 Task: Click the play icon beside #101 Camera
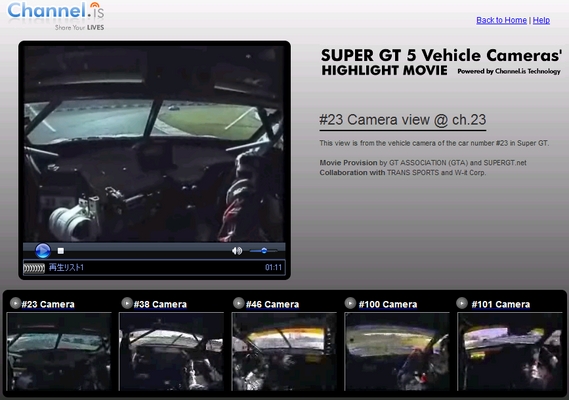[x=462, y=303]
